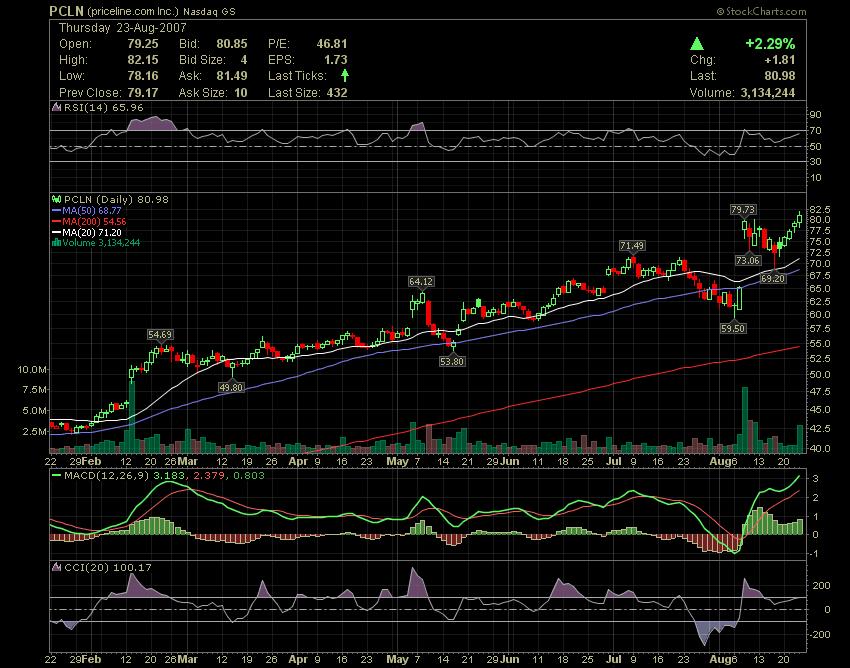Click the 64.12 price label
This screenshot has width=850, height=668.
(x=421, y=281)
